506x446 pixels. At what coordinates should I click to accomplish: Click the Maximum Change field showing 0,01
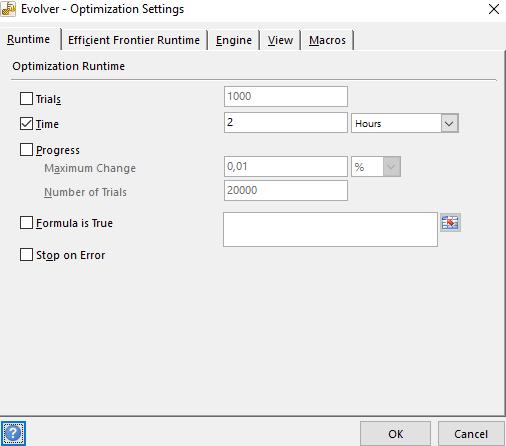pyautogui.click(x=286, y=166)
